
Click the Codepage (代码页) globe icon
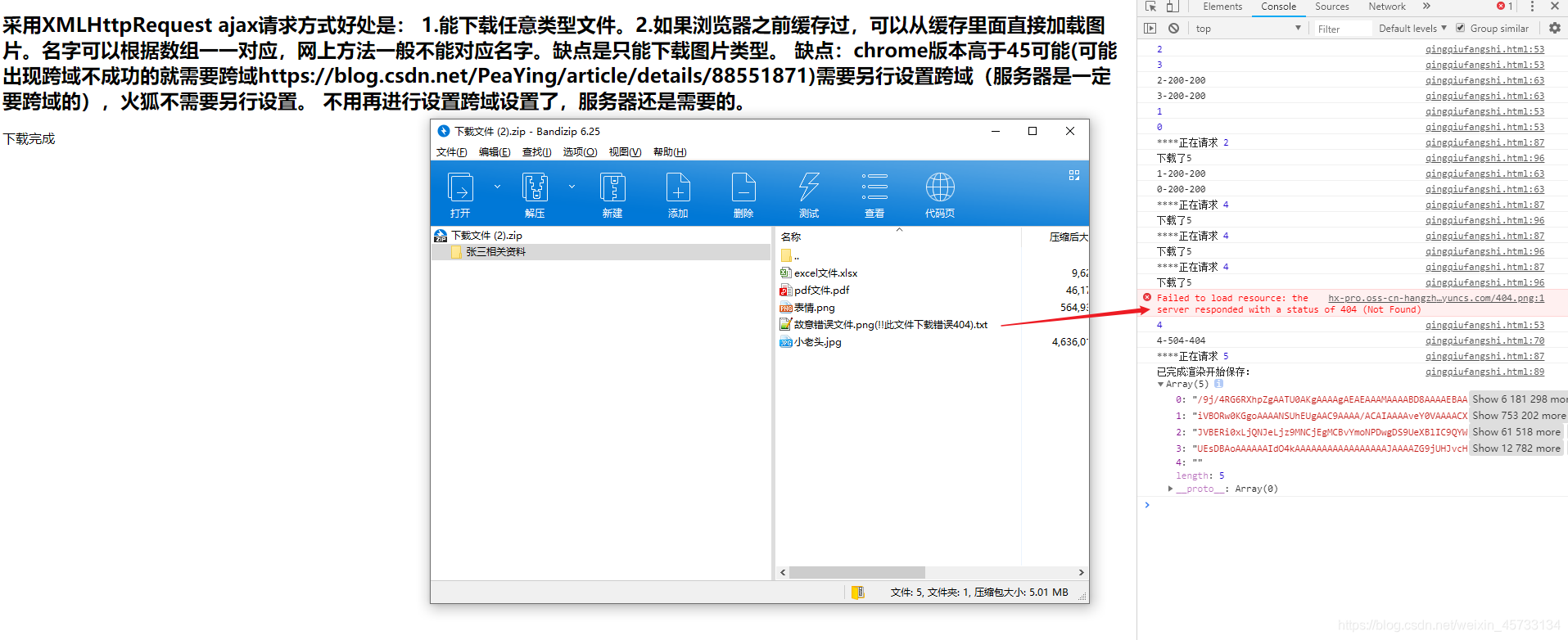coord(940,195)
